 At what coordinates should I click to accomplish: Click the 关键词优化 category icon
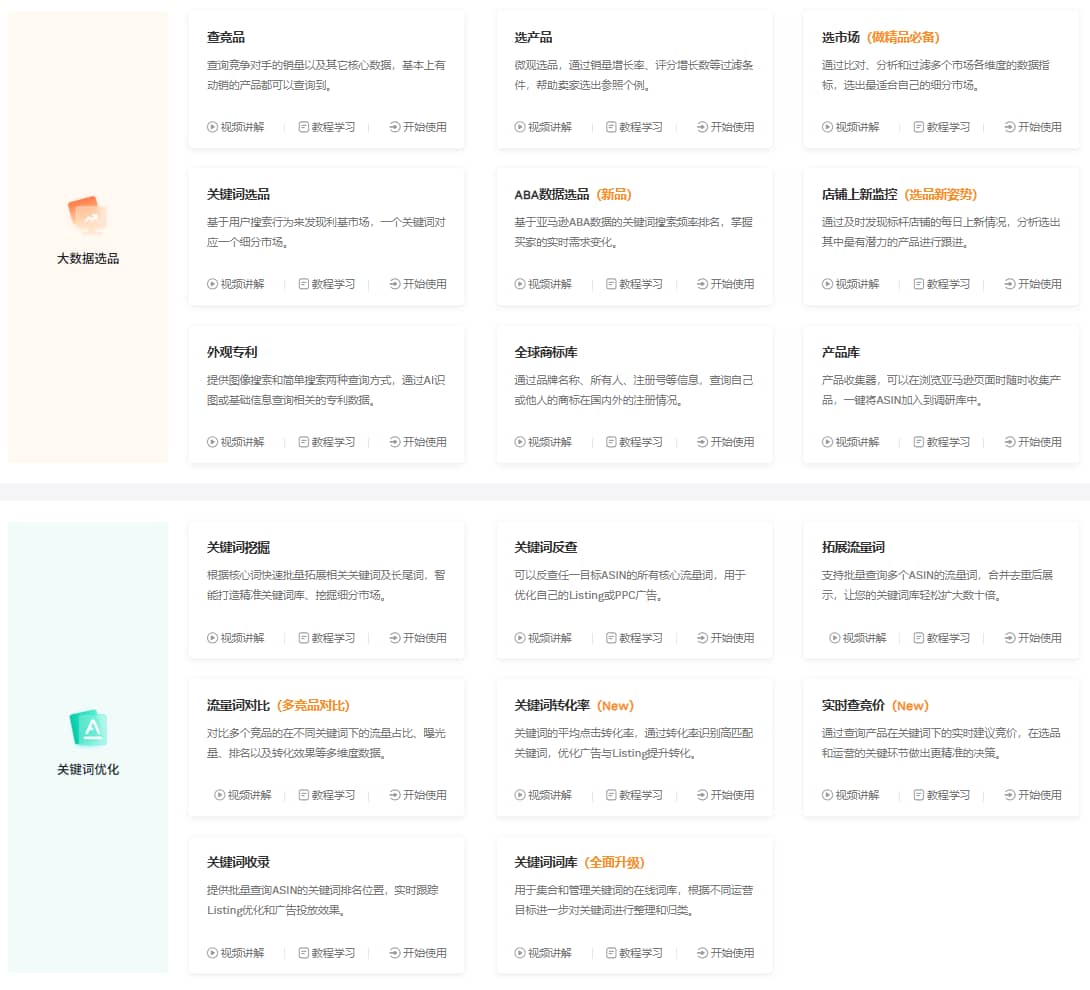pyautogui.click(x=88, y=728)
